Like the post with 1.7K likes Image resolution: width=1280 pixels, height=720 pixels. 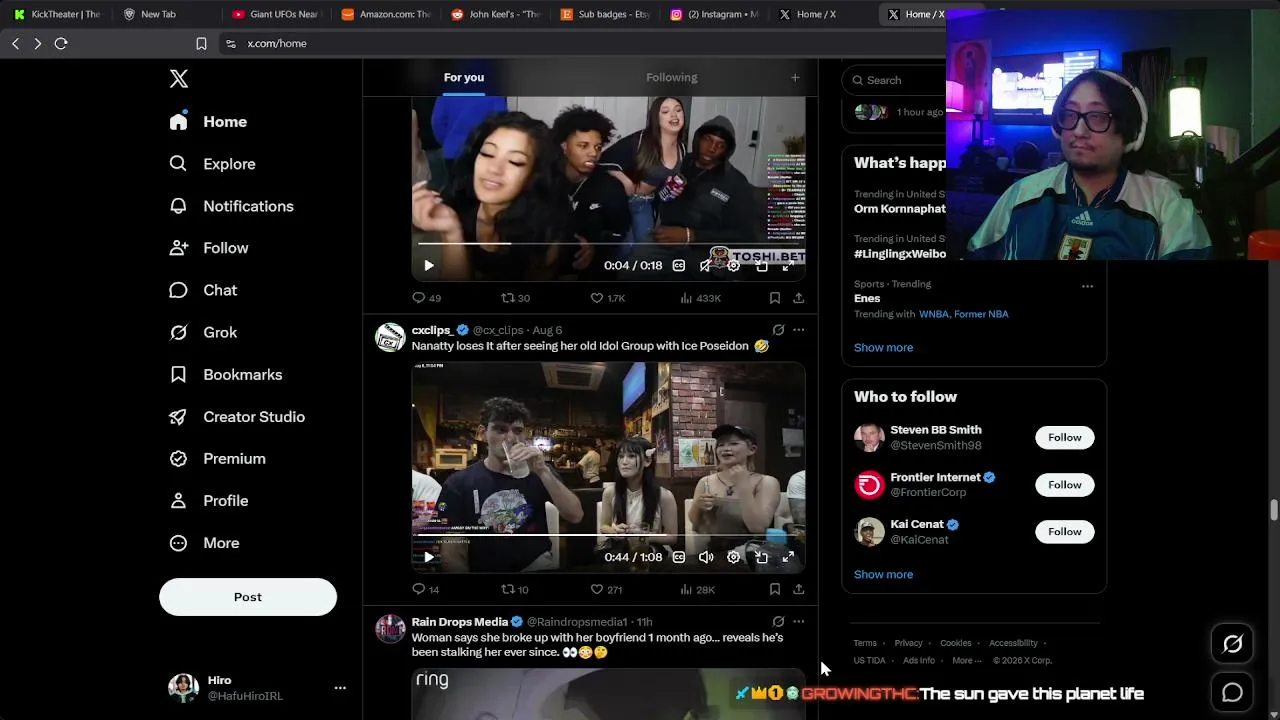(x=607, y=298)
